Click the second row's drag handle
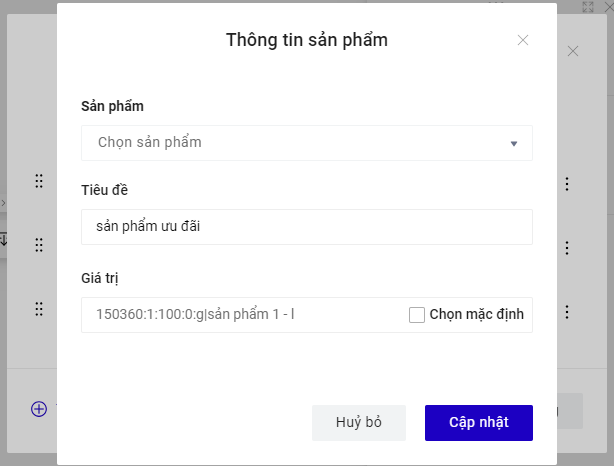This screenshot has height=466, width=614. click(x=39, y=245)
